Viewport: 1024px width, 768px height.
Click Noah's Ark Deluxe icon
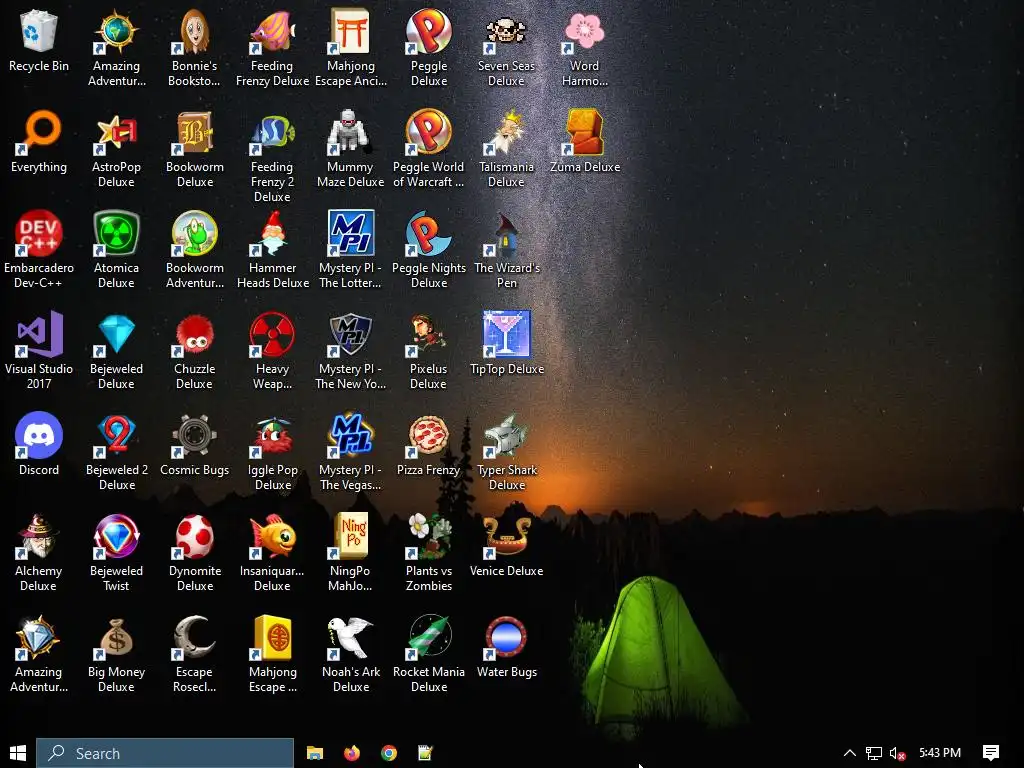click(350, 637)
